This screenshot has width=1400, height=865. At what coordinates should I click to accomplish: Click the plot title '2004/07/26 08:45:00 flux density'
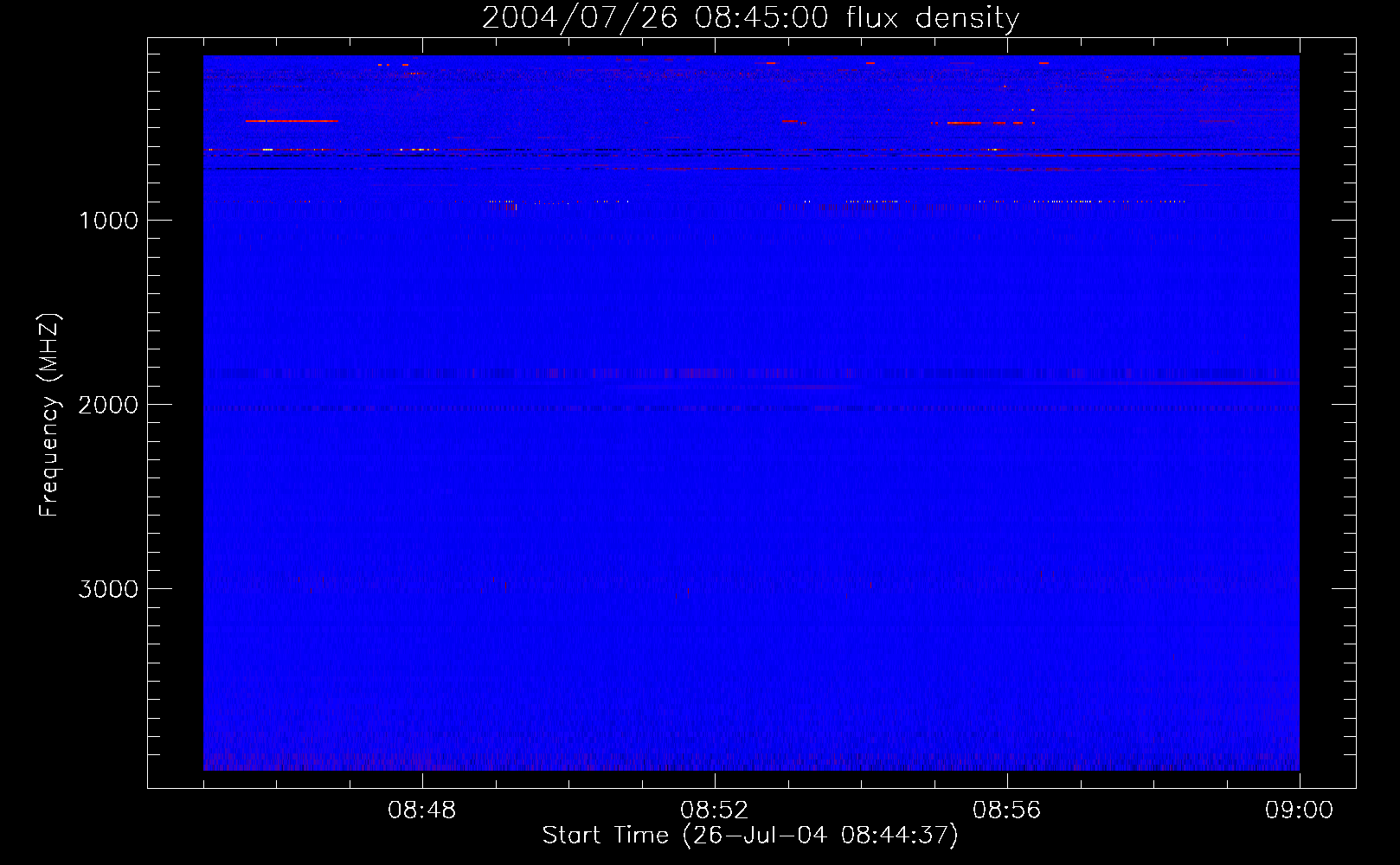[x=750, y=18]
